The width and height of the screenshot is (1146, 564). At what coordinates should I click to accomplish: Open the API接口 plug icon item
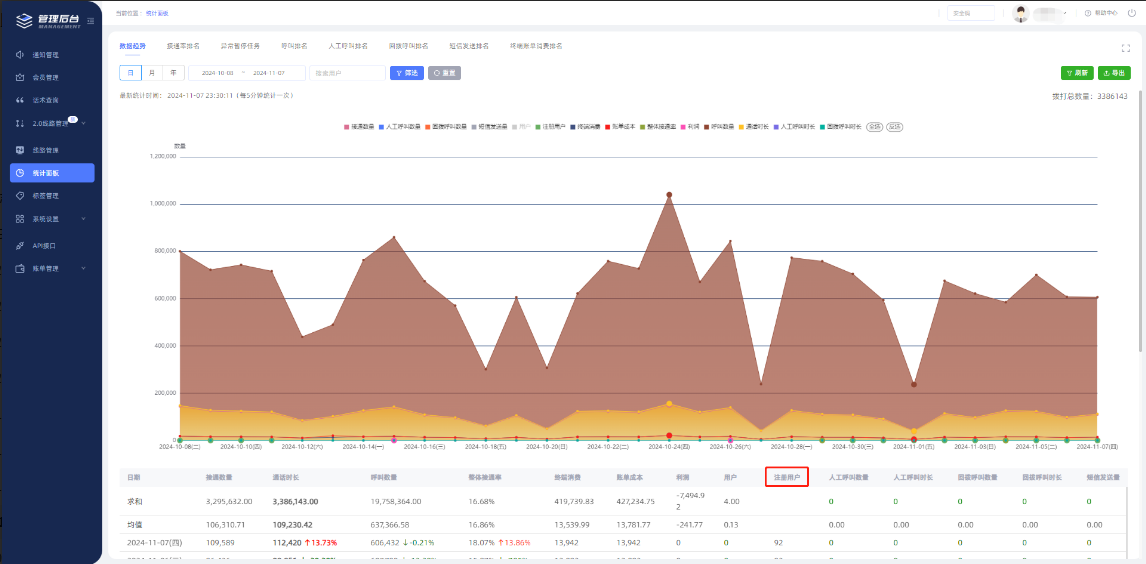(21, 245)
